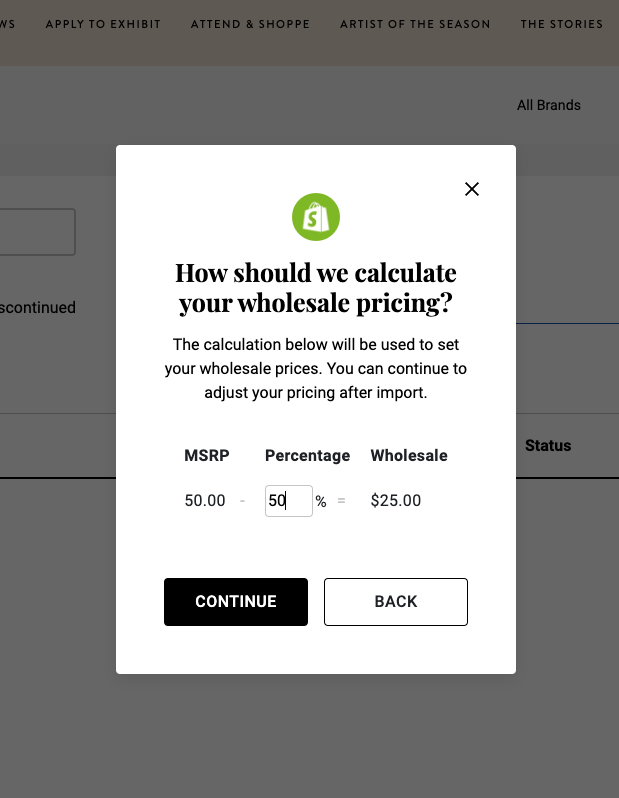Viewport: 619px width, 798px height.
Task: Click the MSRP value 50.00
Action: click(x=205, y=501)
